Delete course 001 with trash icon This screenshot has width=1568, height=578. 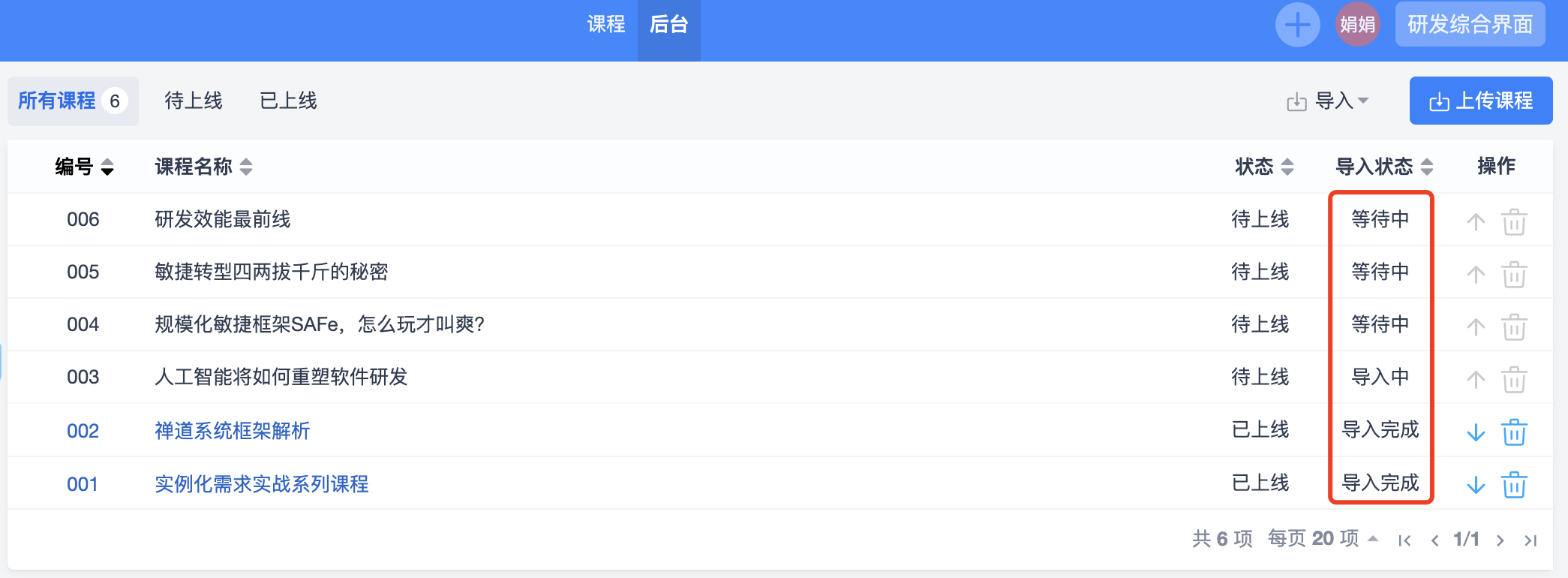1514,485
